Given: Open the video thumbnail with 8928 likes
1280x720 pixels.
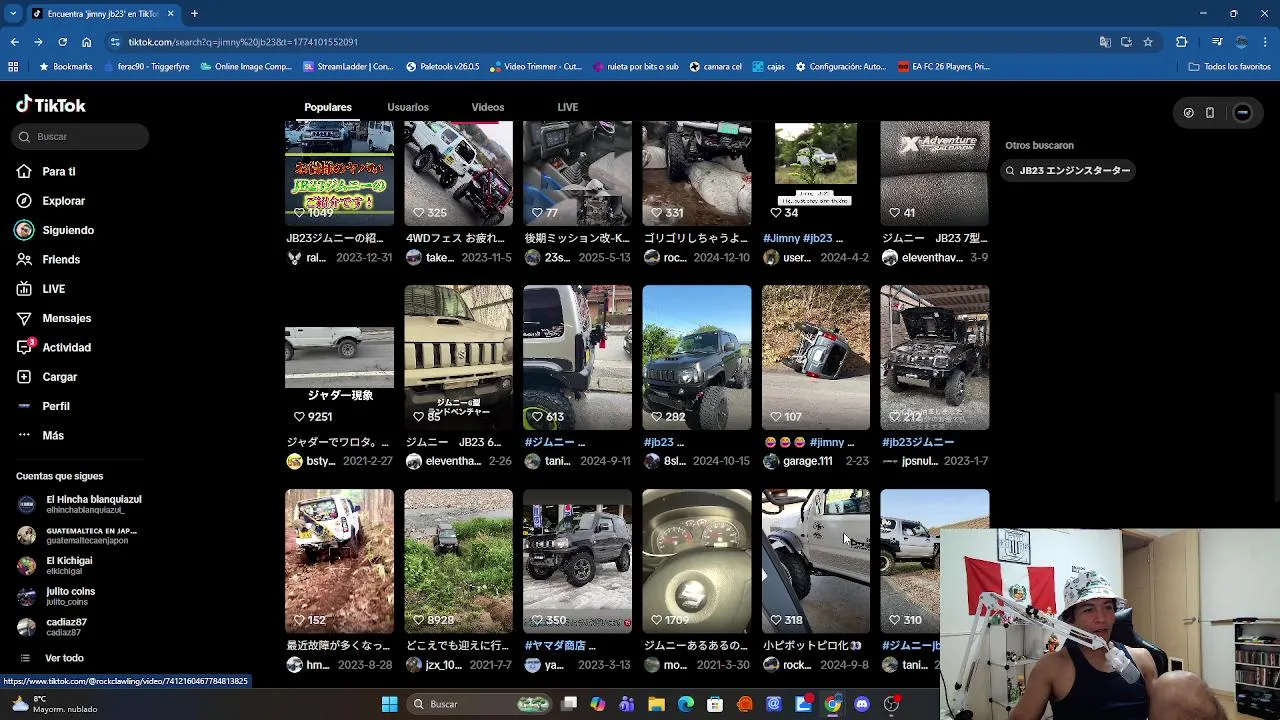Looking at the screenshot, I should 458,561.
